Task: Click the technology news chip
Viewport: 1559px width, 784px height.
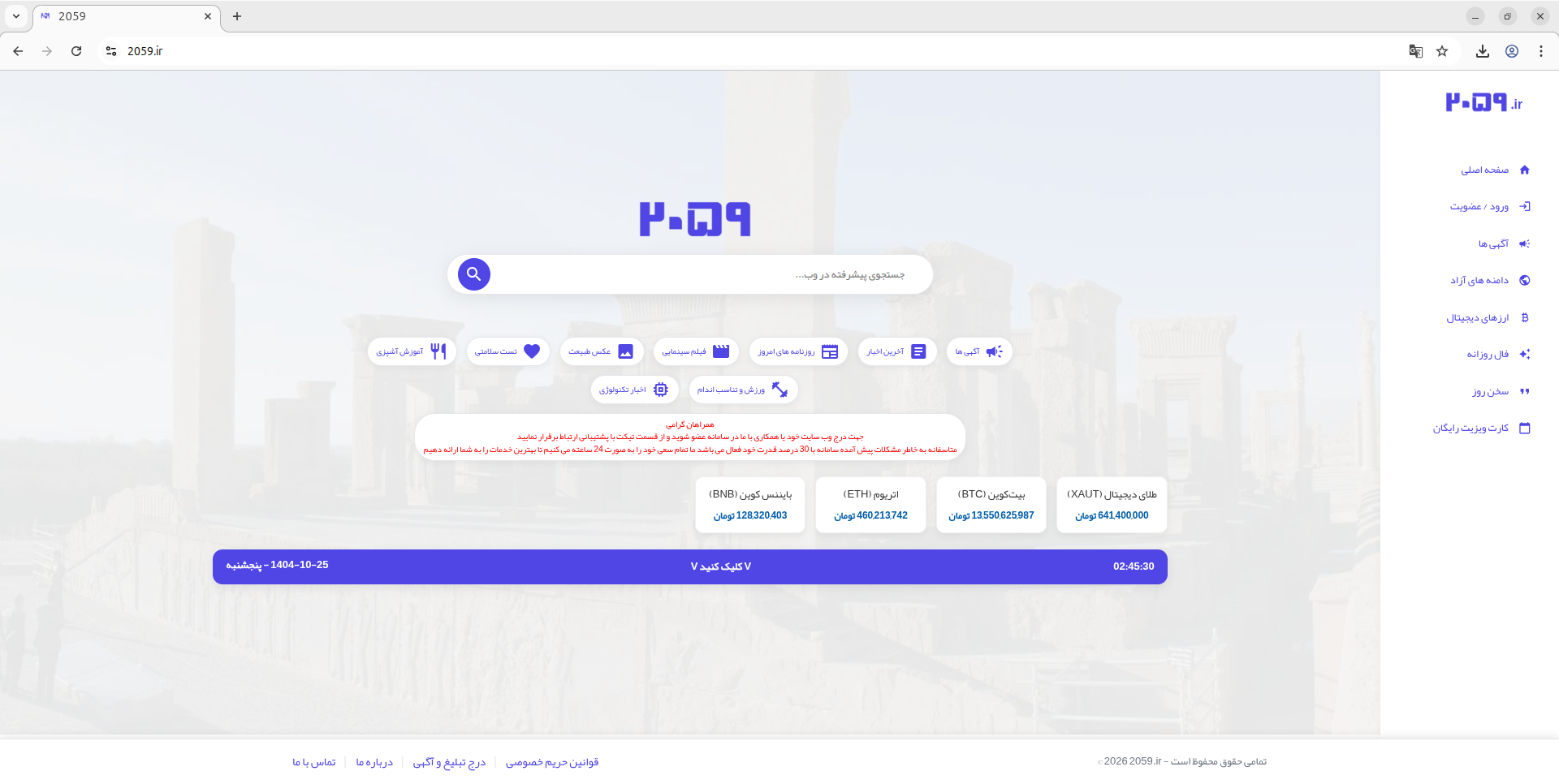Action: pyautogui.click(x=634, y=390)
